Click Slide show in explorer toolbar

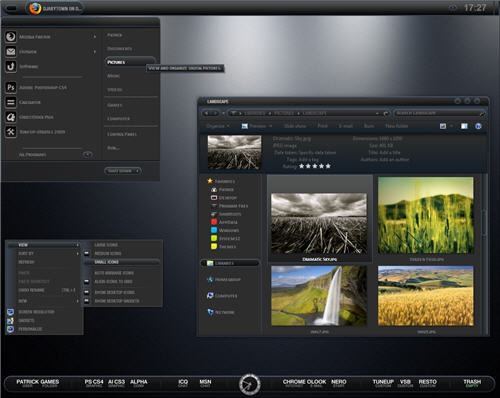295,126
